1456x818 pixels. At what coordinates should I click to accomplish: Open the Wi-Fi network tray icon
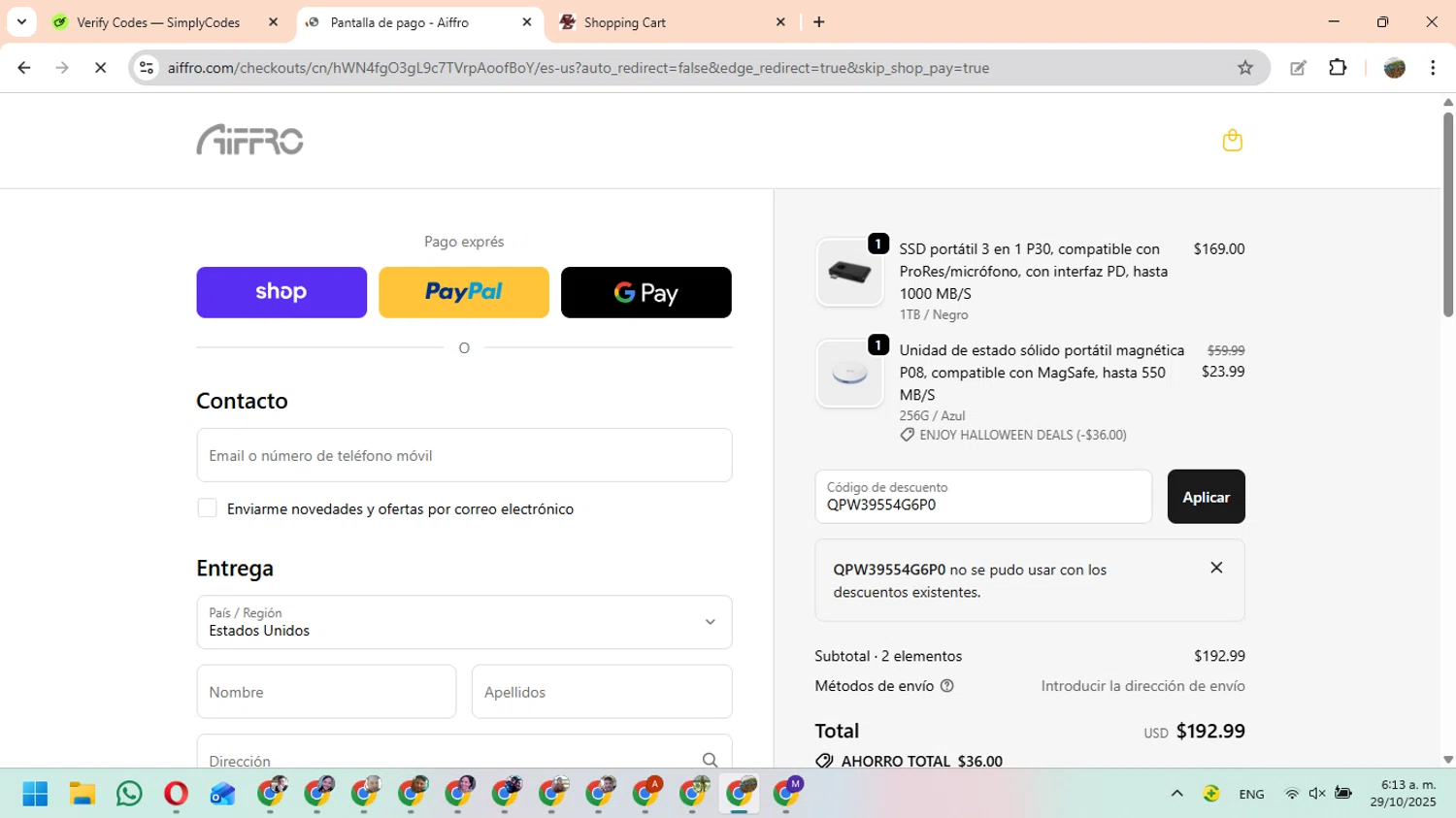tap(1292, 794)
